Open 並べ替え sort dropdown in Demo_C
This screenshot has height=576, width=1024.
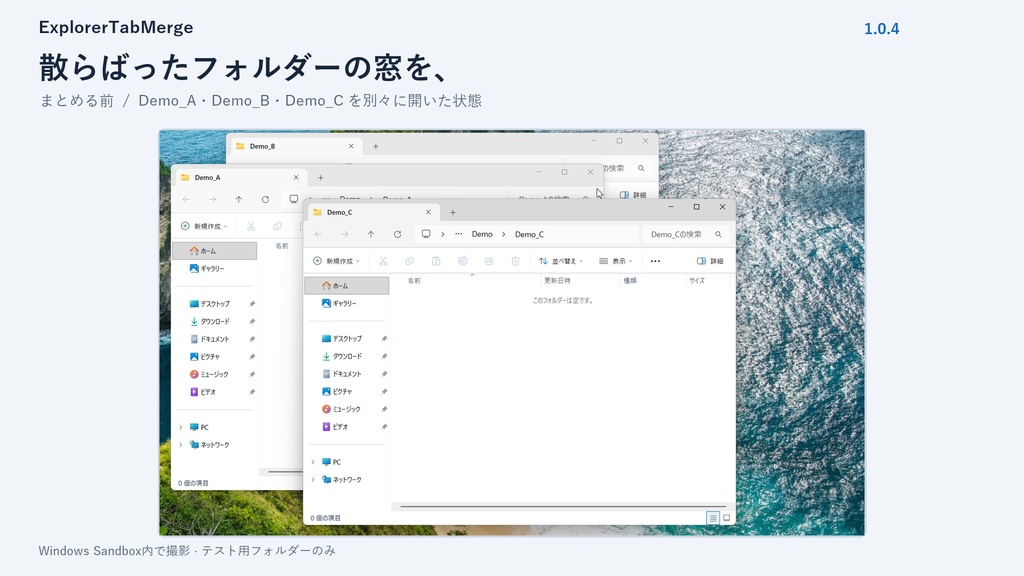pyautogui.click(x=561, y=261)
